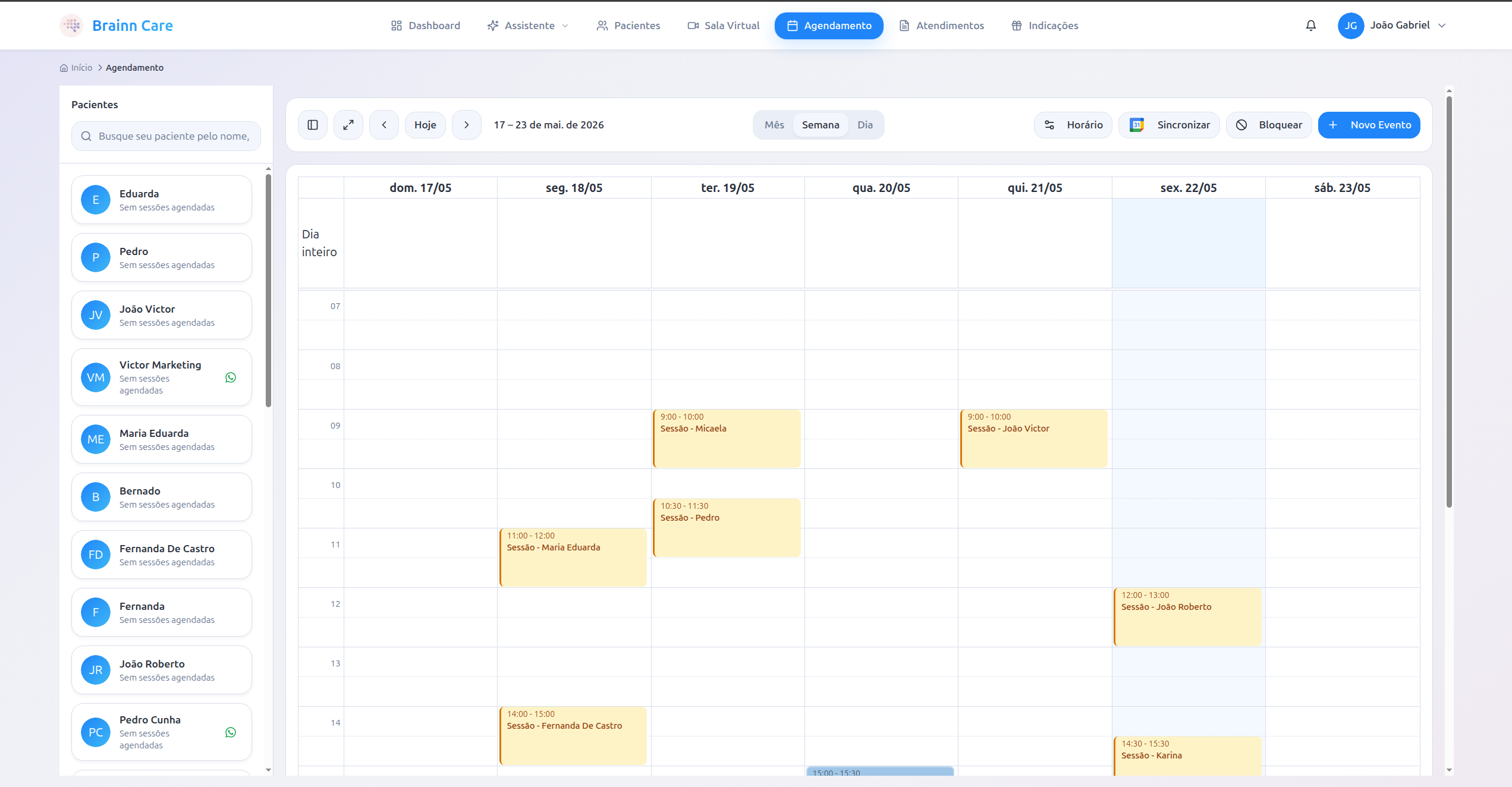This screenshot has width=1512, height=787.
Task: Open the Sessão - Karina event
Action: point(1187,756)
